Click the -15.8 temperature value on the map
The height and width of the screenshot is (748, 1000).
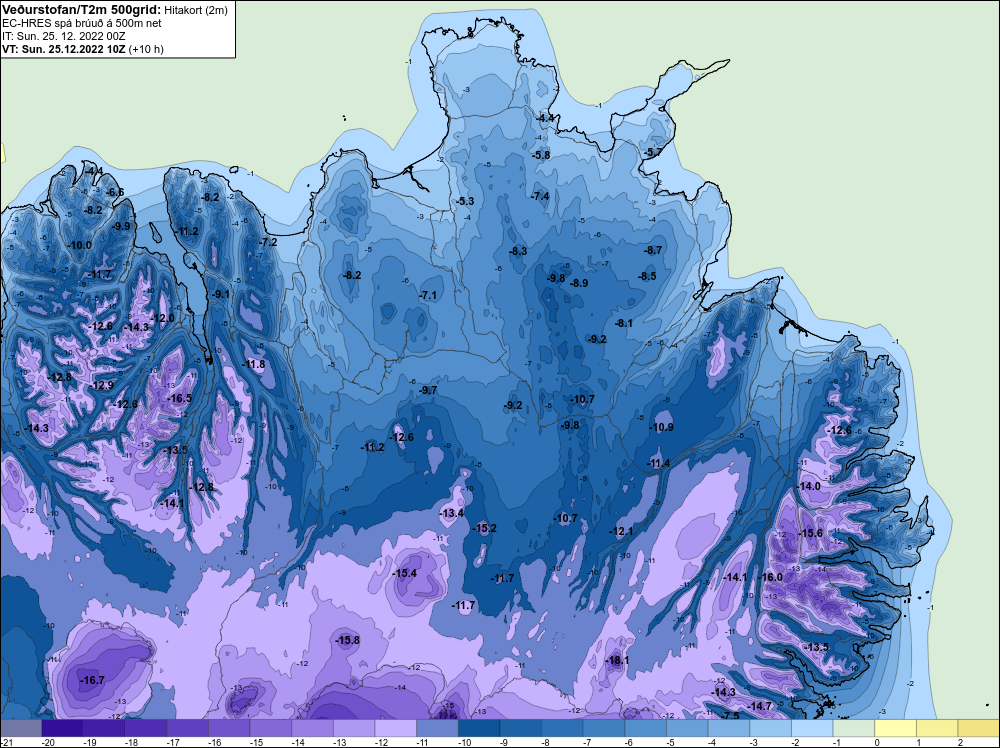point(348,640)
